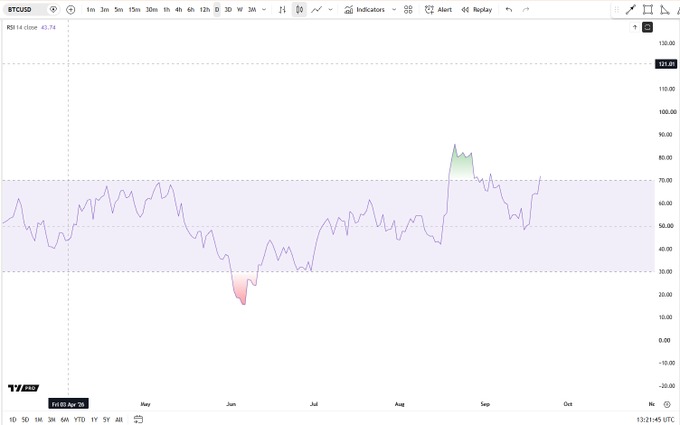Set range to YTD

(x=79, y=419)
